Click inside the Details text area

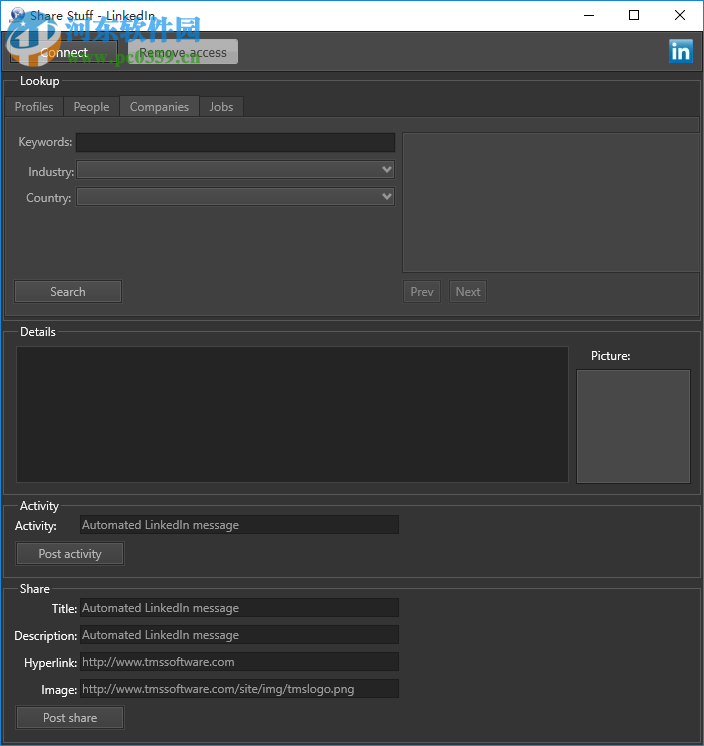tap(292, 414)
